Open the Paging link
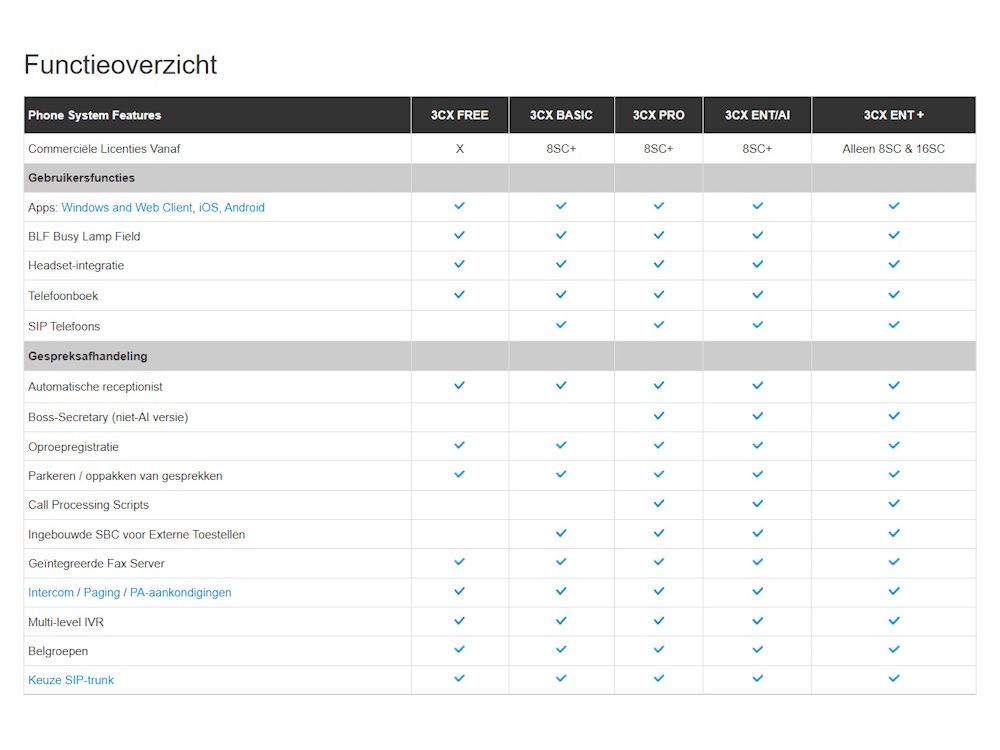The image size is (1000, 750). (102, 592)
